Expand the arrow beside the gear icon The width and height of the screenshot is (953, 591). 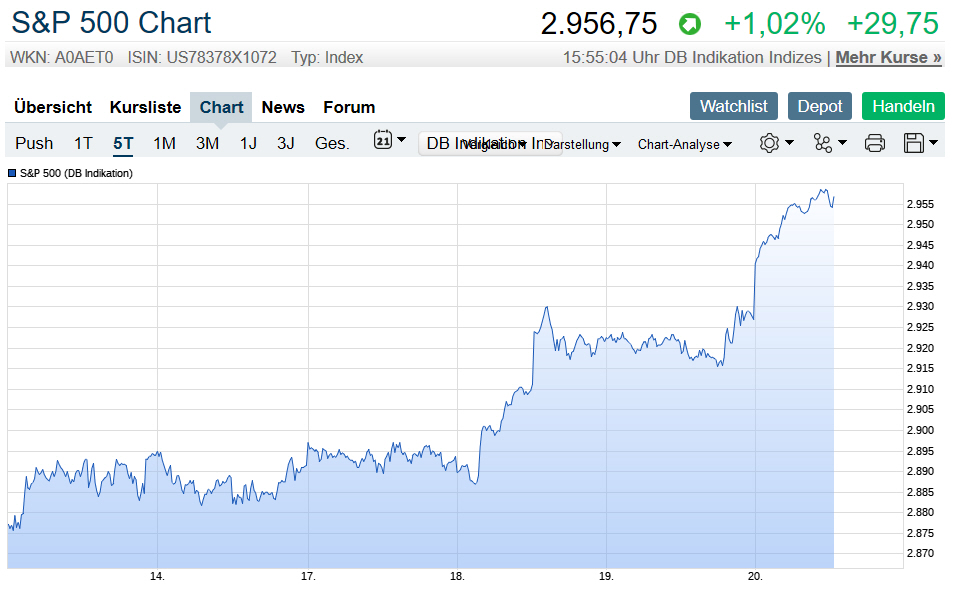[x=789, y=143]
